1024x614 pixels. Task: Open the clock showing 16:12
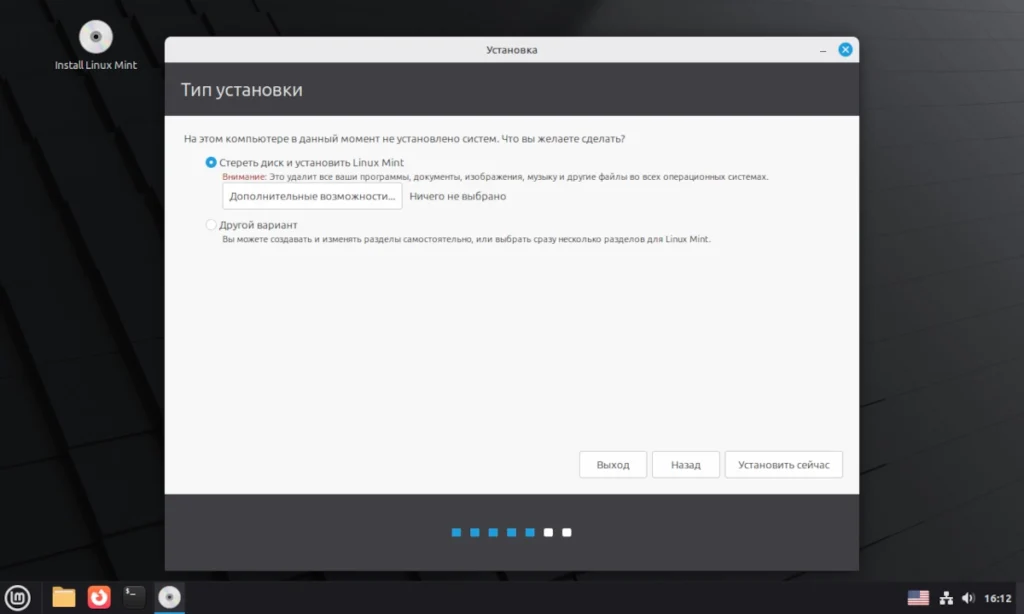point(998,598)
